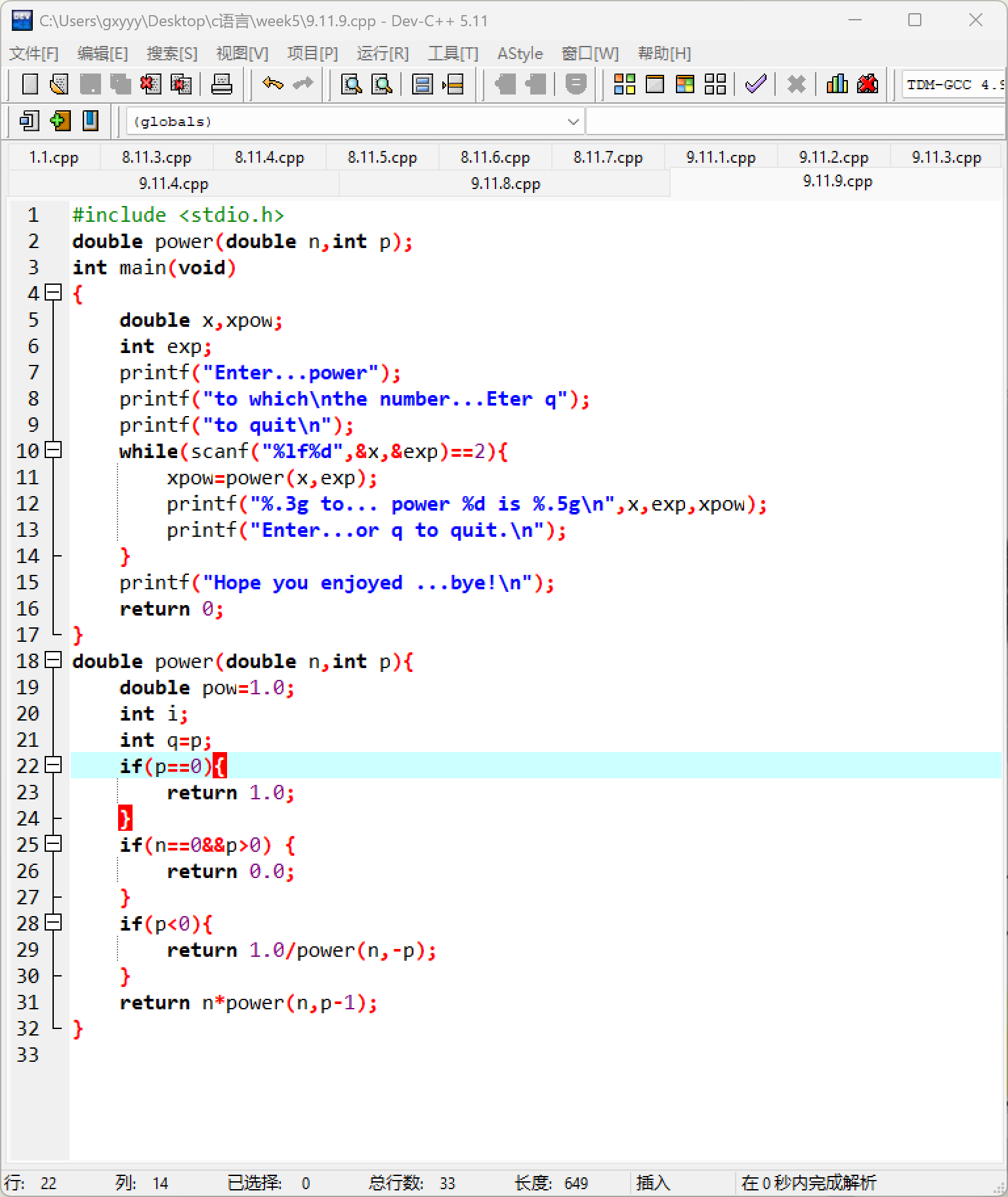Open the 文件[F] menu
The width and height of the screenshot is (1008, 1197).
(x=34, y=53)
